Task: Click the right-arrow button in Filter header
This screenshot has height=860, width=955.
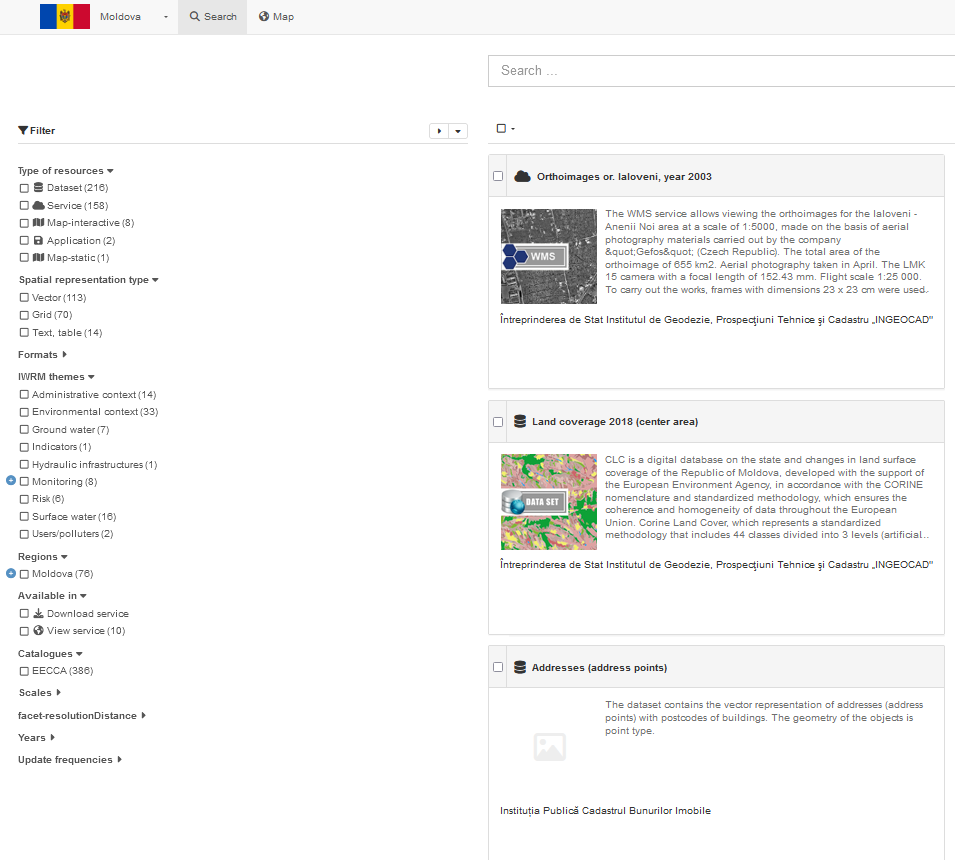Action: pos(439,131)
